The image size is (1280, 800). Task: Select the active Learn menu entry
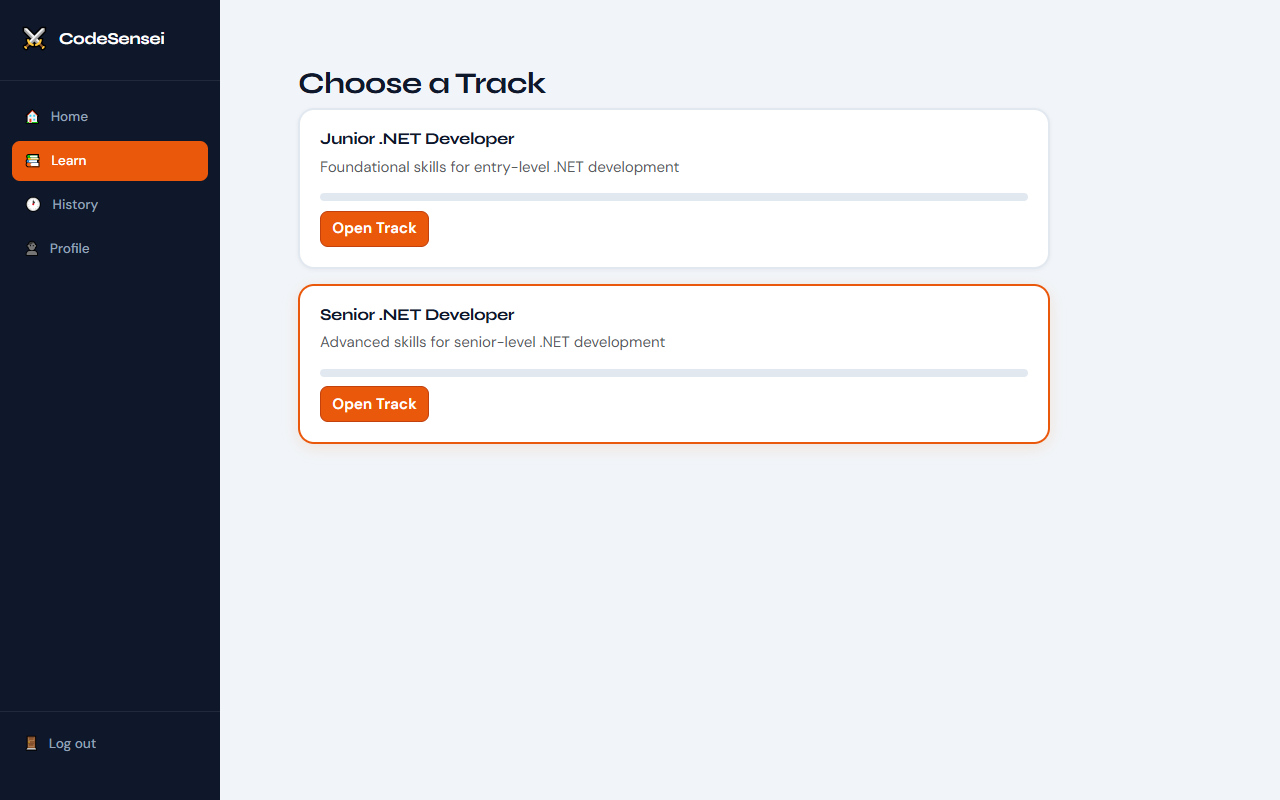pos(70,160)
